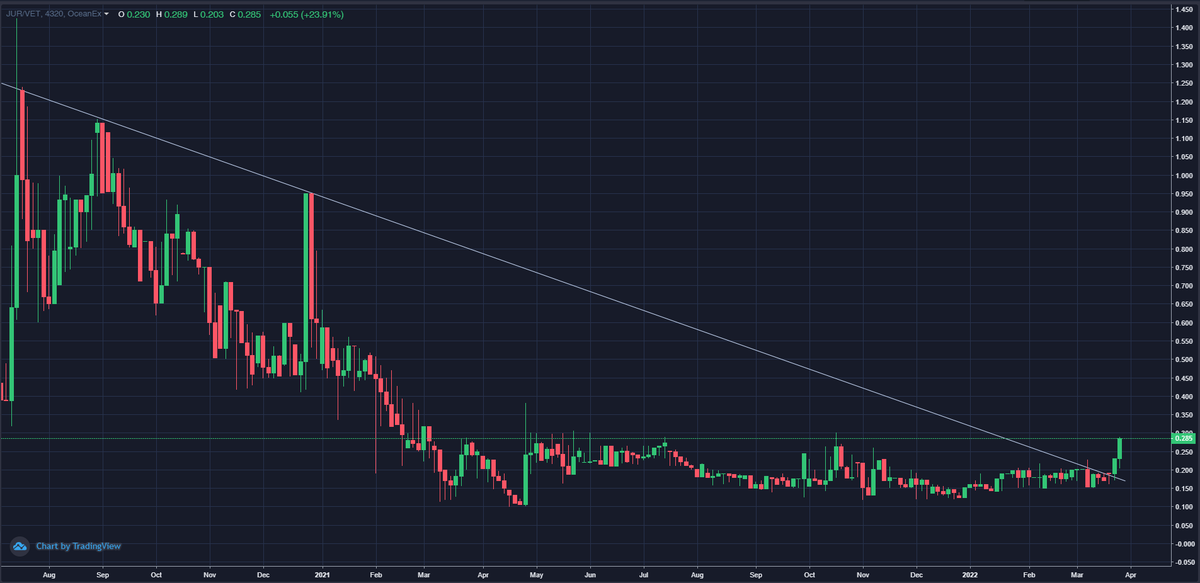Viewport: 1200px width, 583px height.
Task: Click the 0.000 price axis label
Action: (x=1185, y=543)
